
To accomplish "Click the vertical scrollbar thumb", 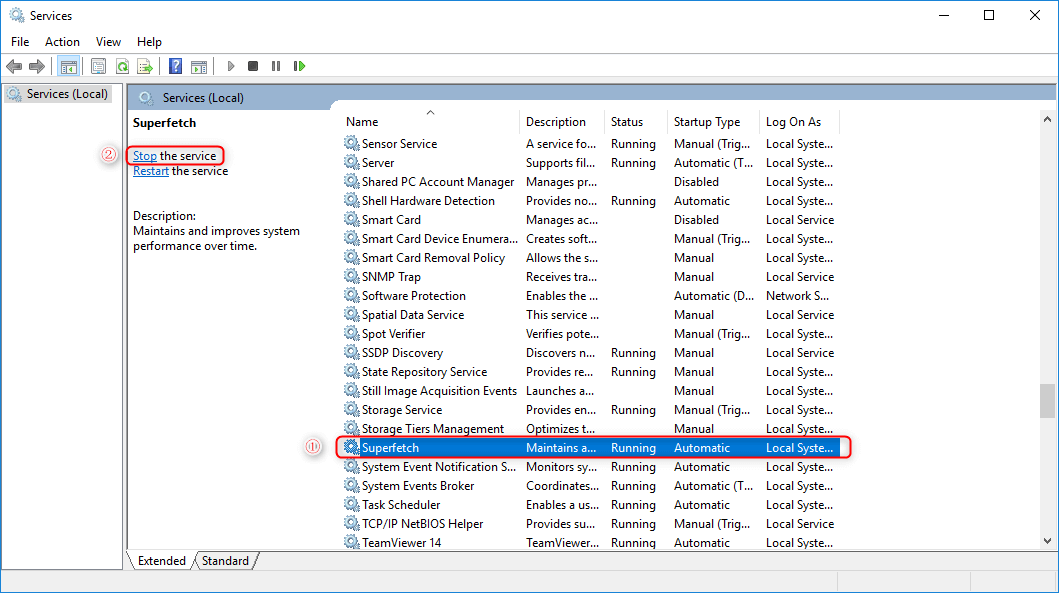I will (x=1048, y=401).
